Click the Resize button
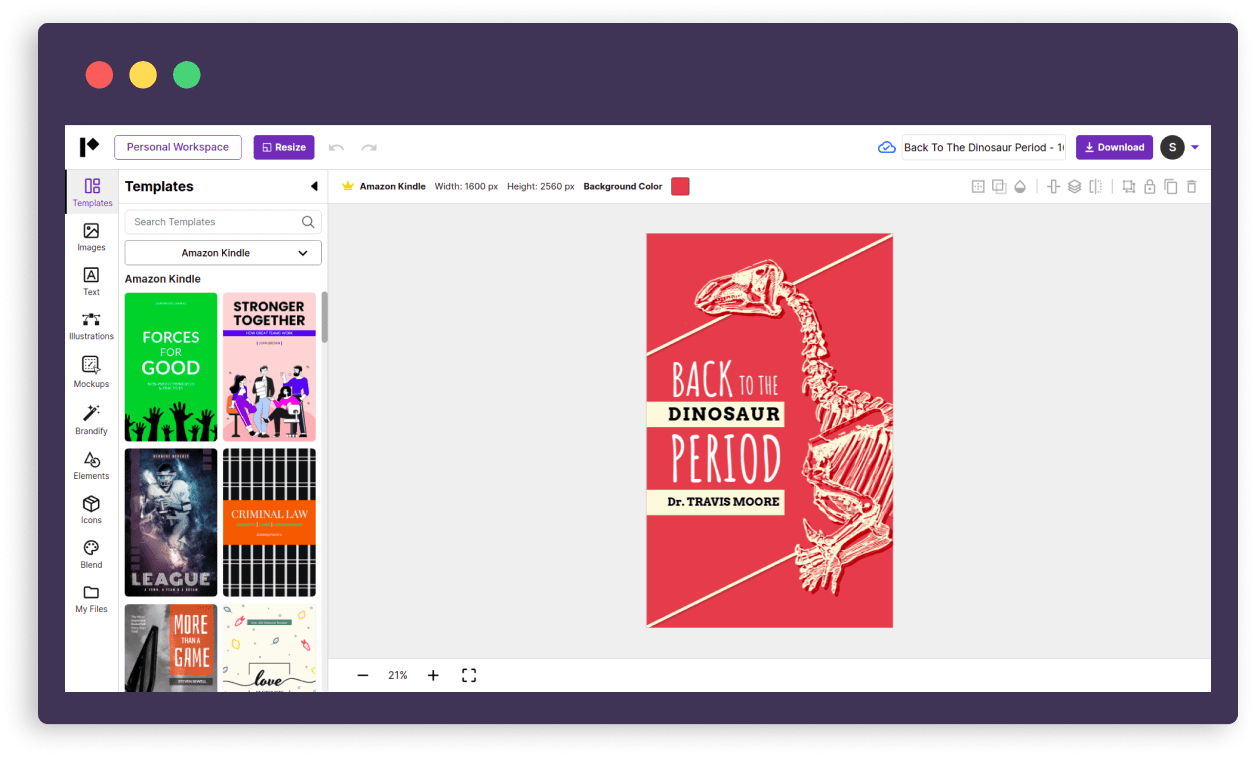The image size is (1256, 758). click(x=284, y=147)
